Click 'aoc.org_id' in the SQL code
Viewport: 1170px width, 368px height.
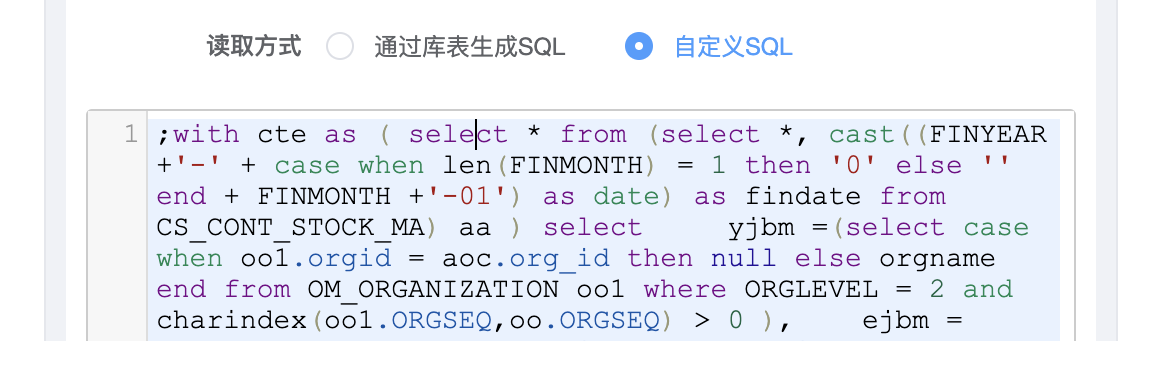click(x=526, y=258)
